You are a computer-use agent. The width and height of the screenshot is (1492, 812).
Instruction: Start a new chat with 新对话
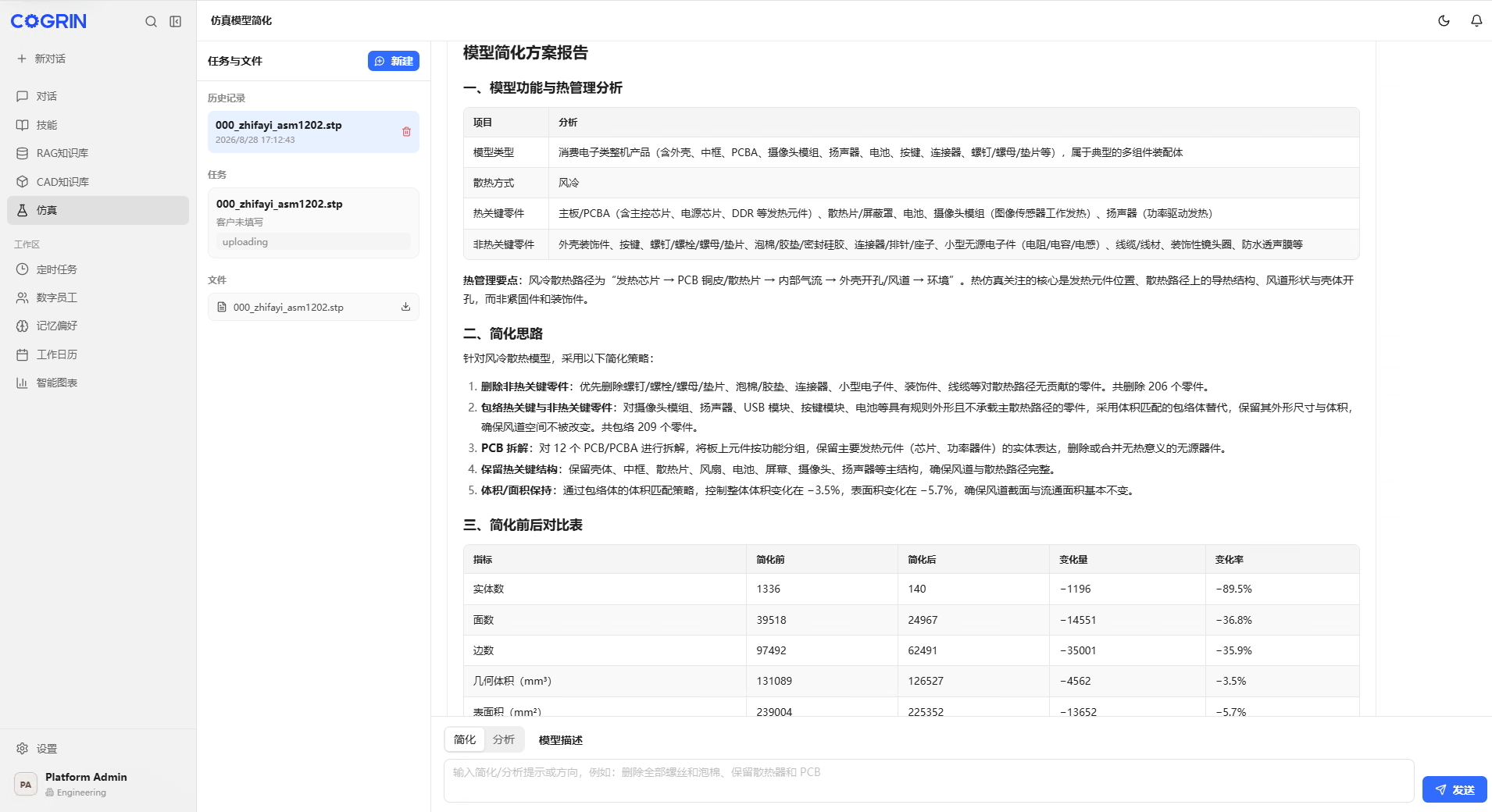tap(42, 59)
